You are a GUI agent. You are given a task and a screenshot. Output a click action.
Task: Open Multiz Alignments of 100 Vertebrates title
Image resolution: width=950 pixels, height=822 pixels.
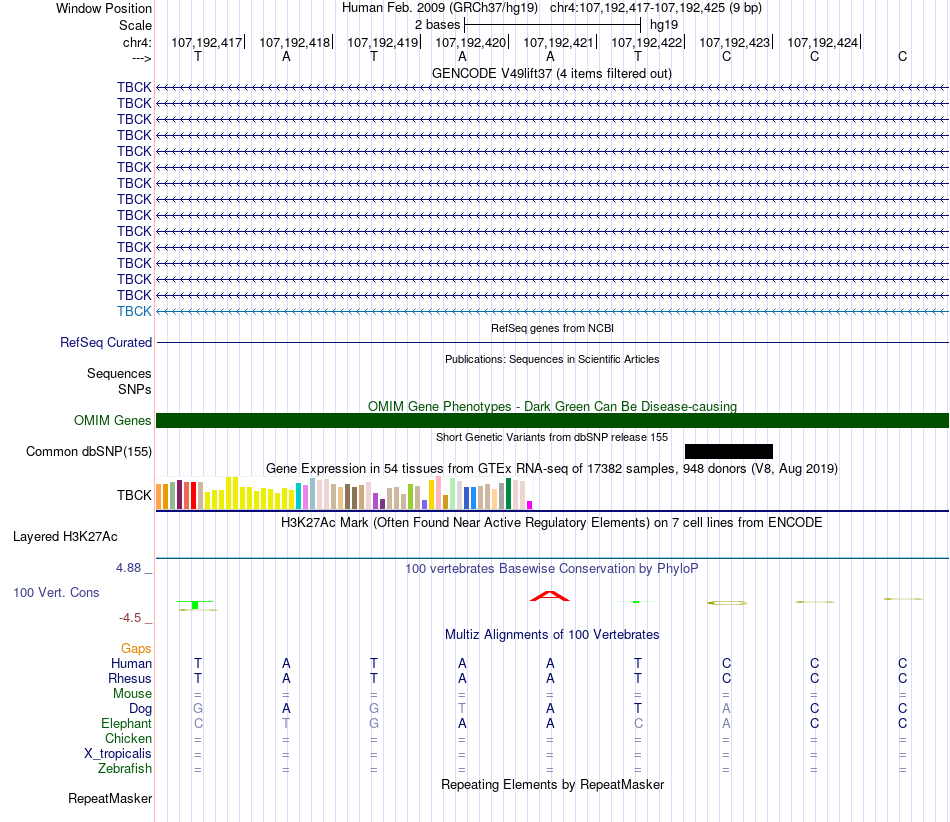(x=552, y=635)
